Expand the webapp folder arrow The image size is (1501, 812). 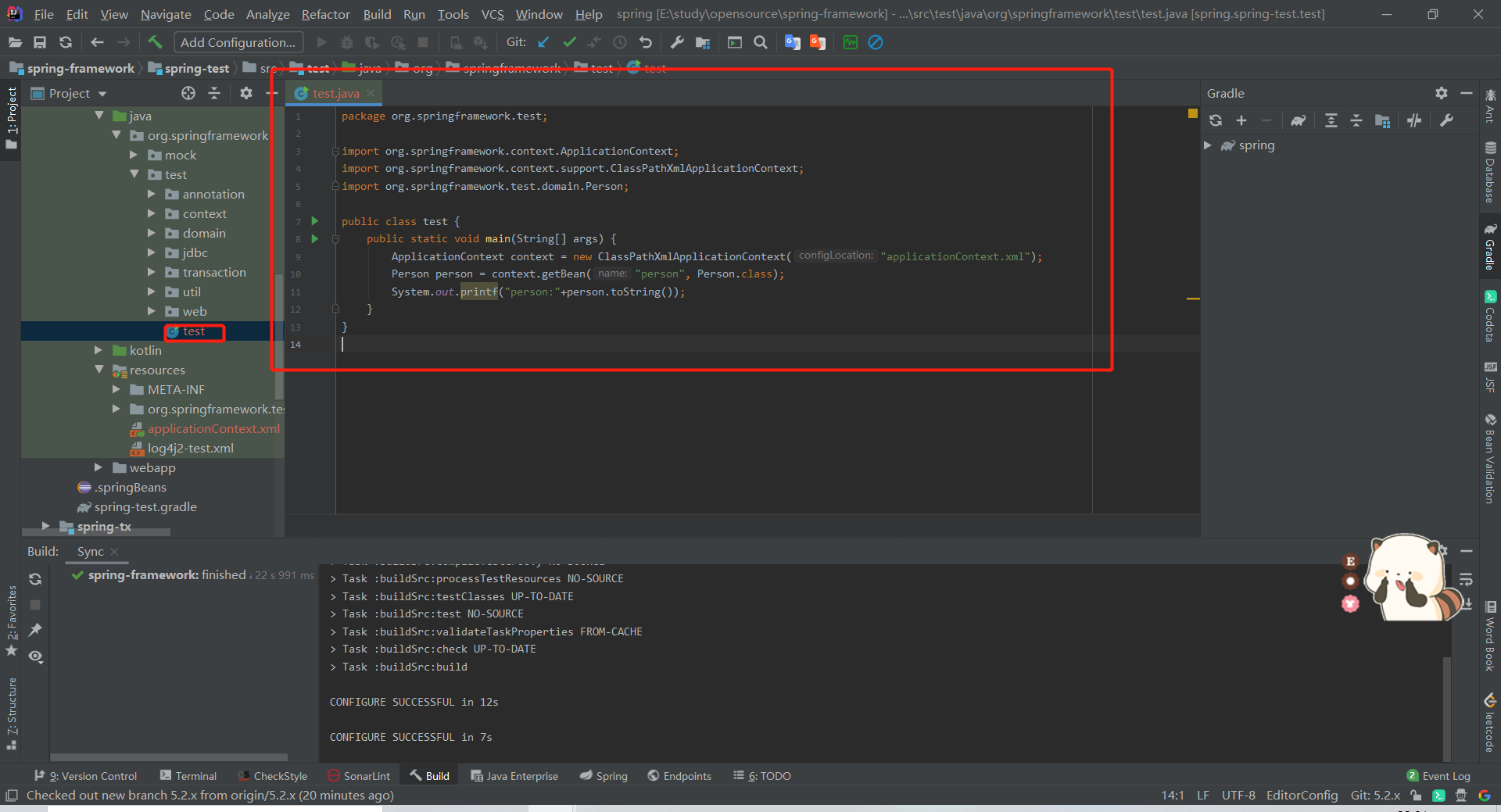pos(99,467)
